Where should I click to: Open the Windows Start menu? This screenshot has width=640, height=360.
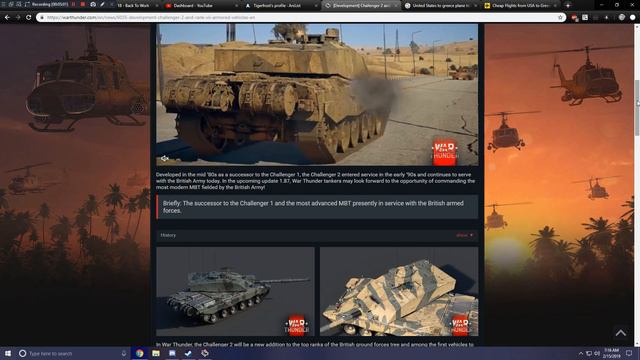point(8,353)
